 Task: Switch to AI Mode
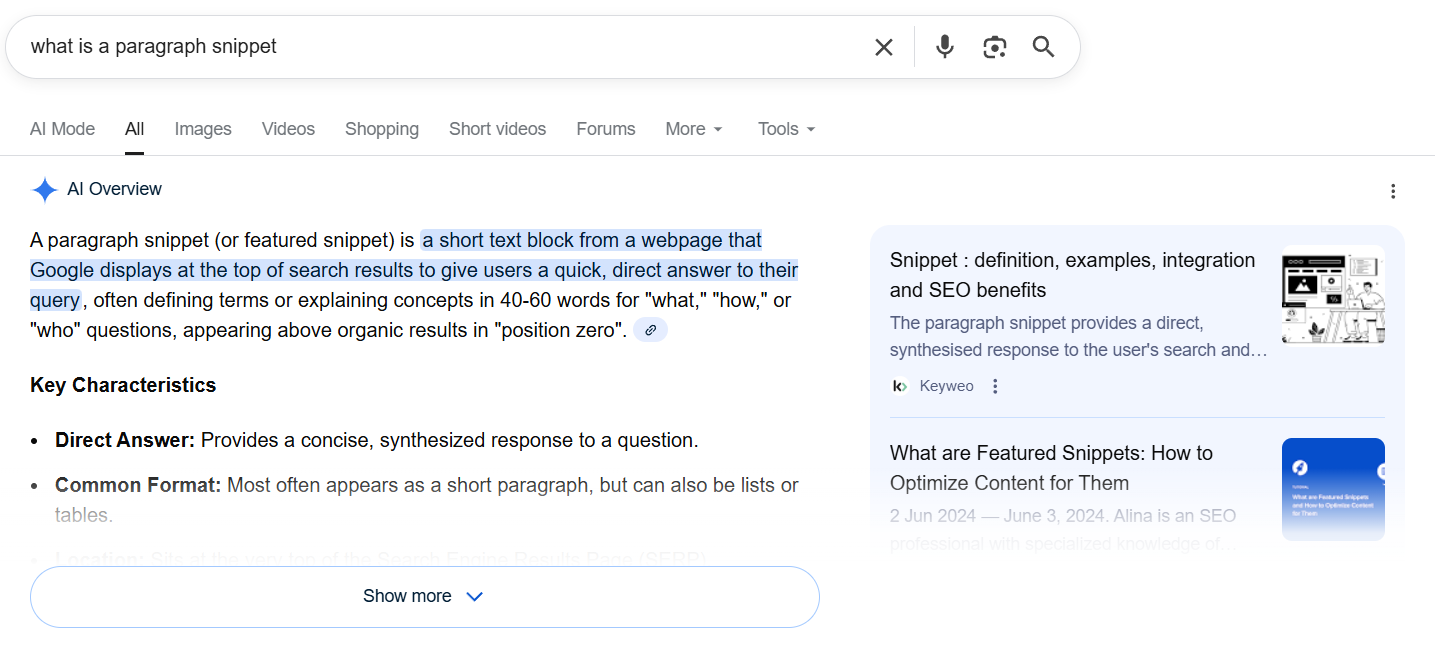pyautogui.click(x=62, y=128)
